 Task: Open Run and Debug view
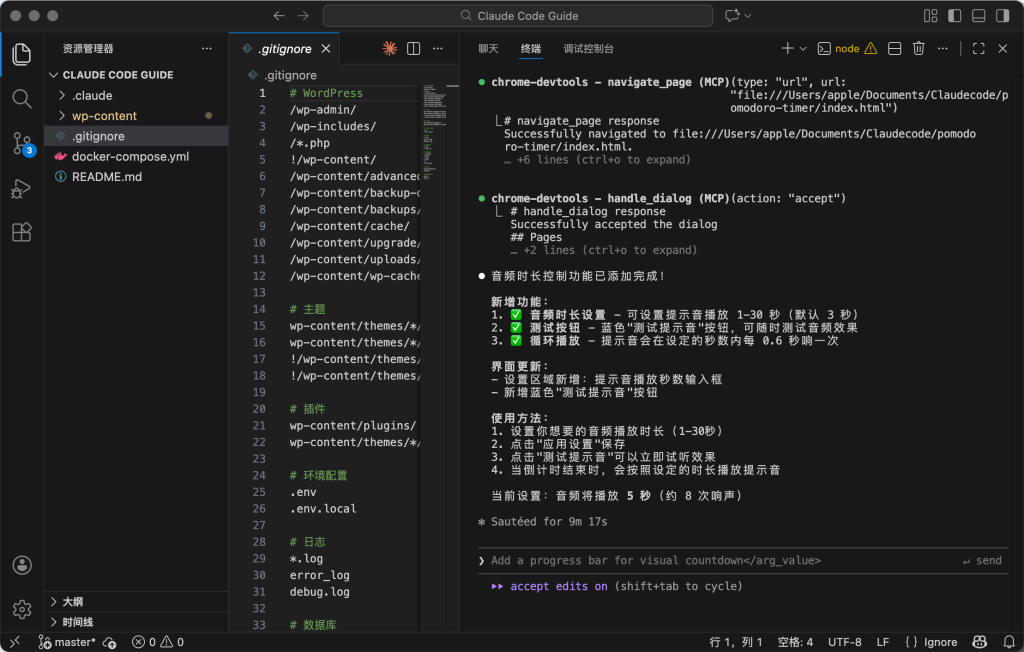point(21,188)
